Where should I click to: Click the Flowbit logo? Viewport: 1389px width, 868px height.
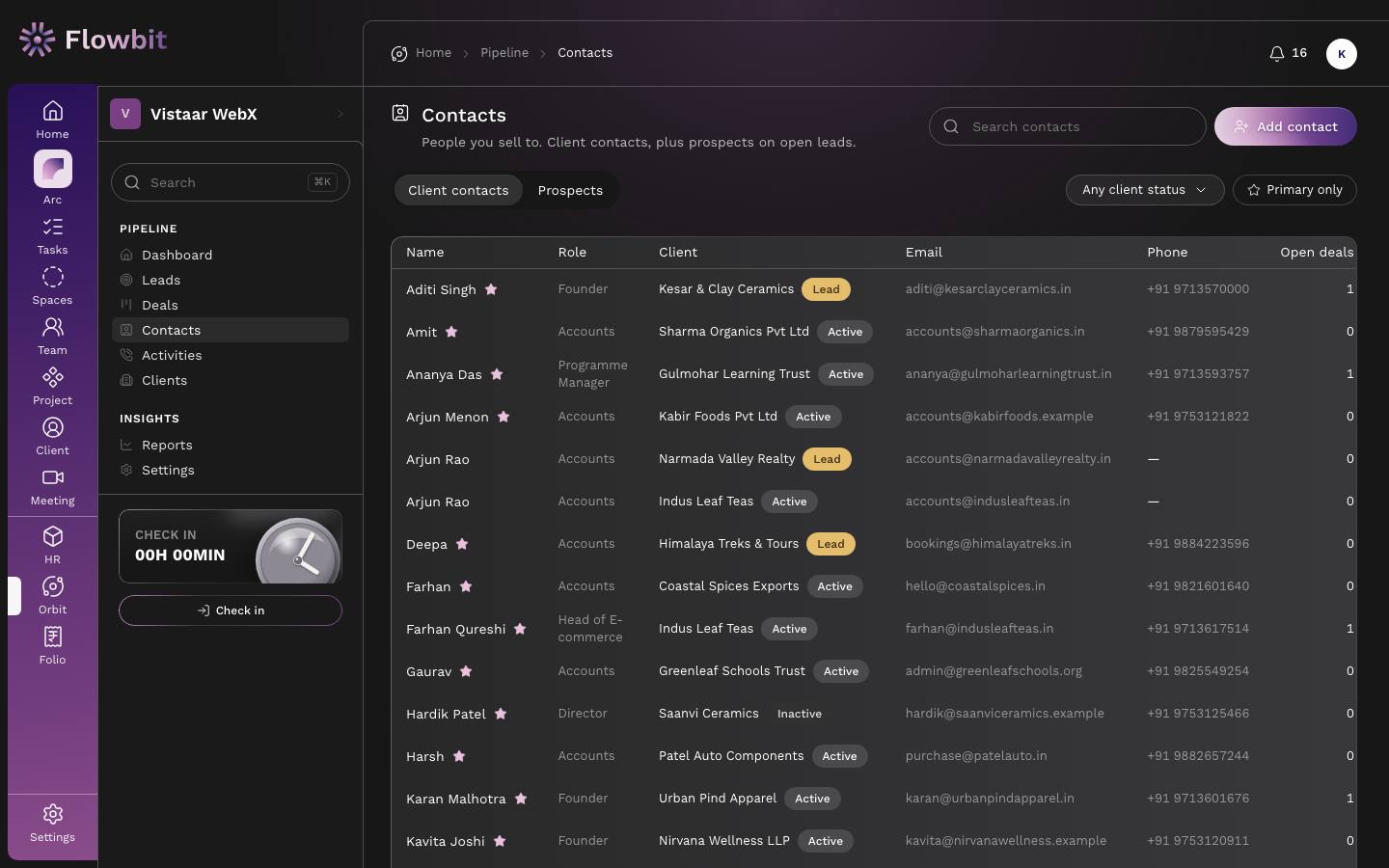pos(93,40)
